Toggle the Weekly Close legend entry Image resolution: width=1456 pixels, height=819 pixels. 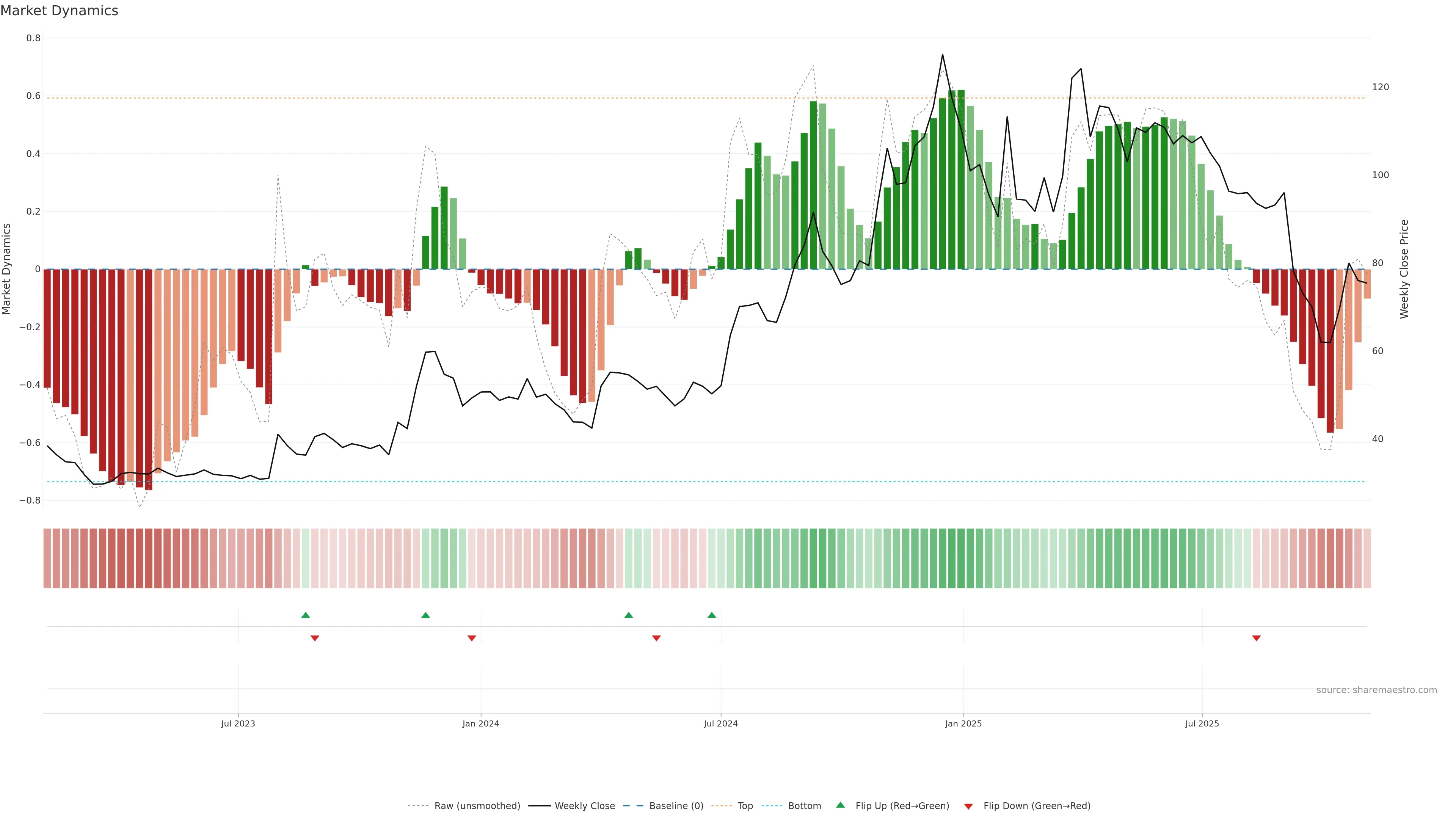[x=584, y=806]
